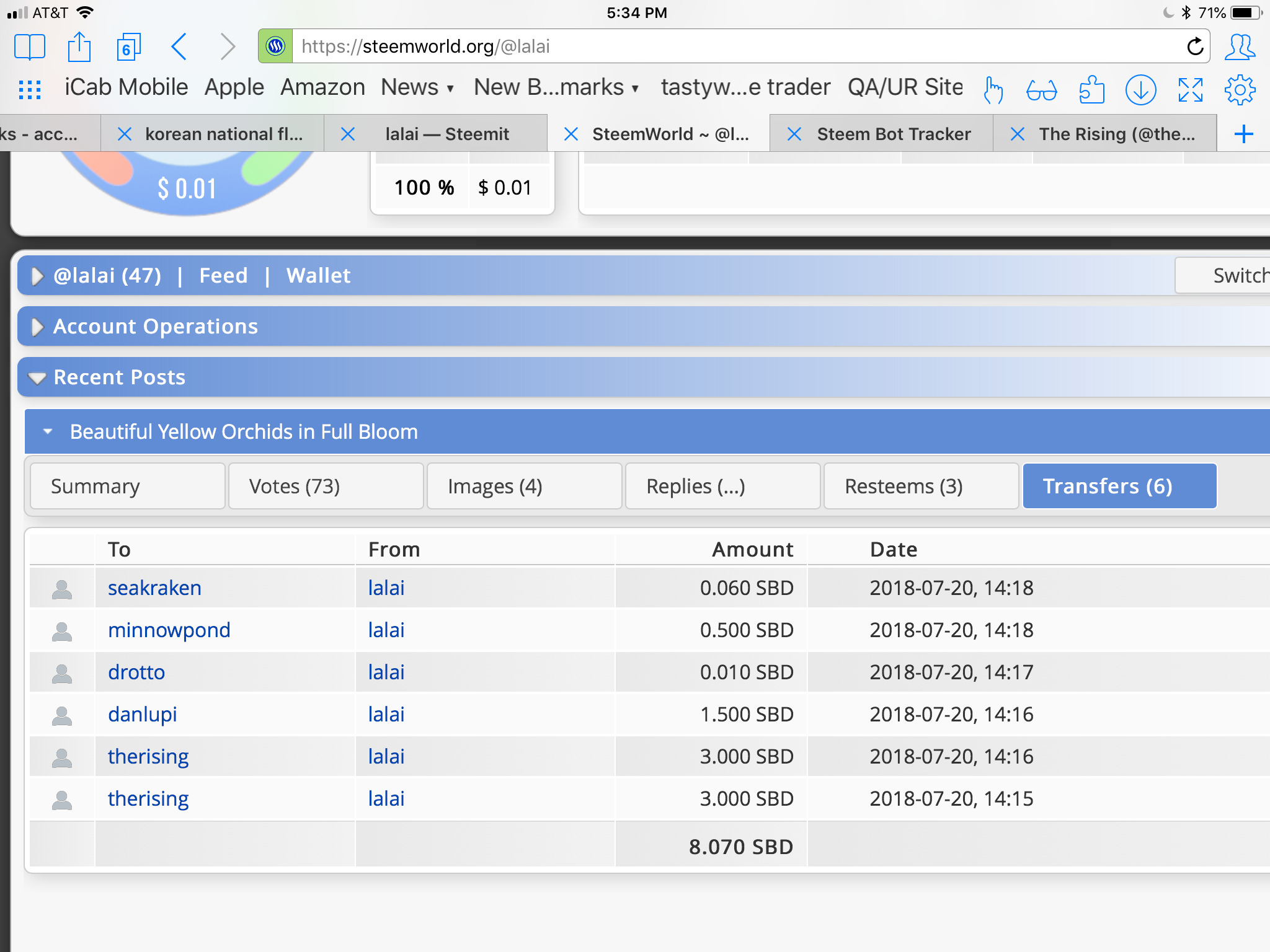Viewport: 1270px width, 952px height.
Task: Click the Date column header
Action: pos(893,549)
